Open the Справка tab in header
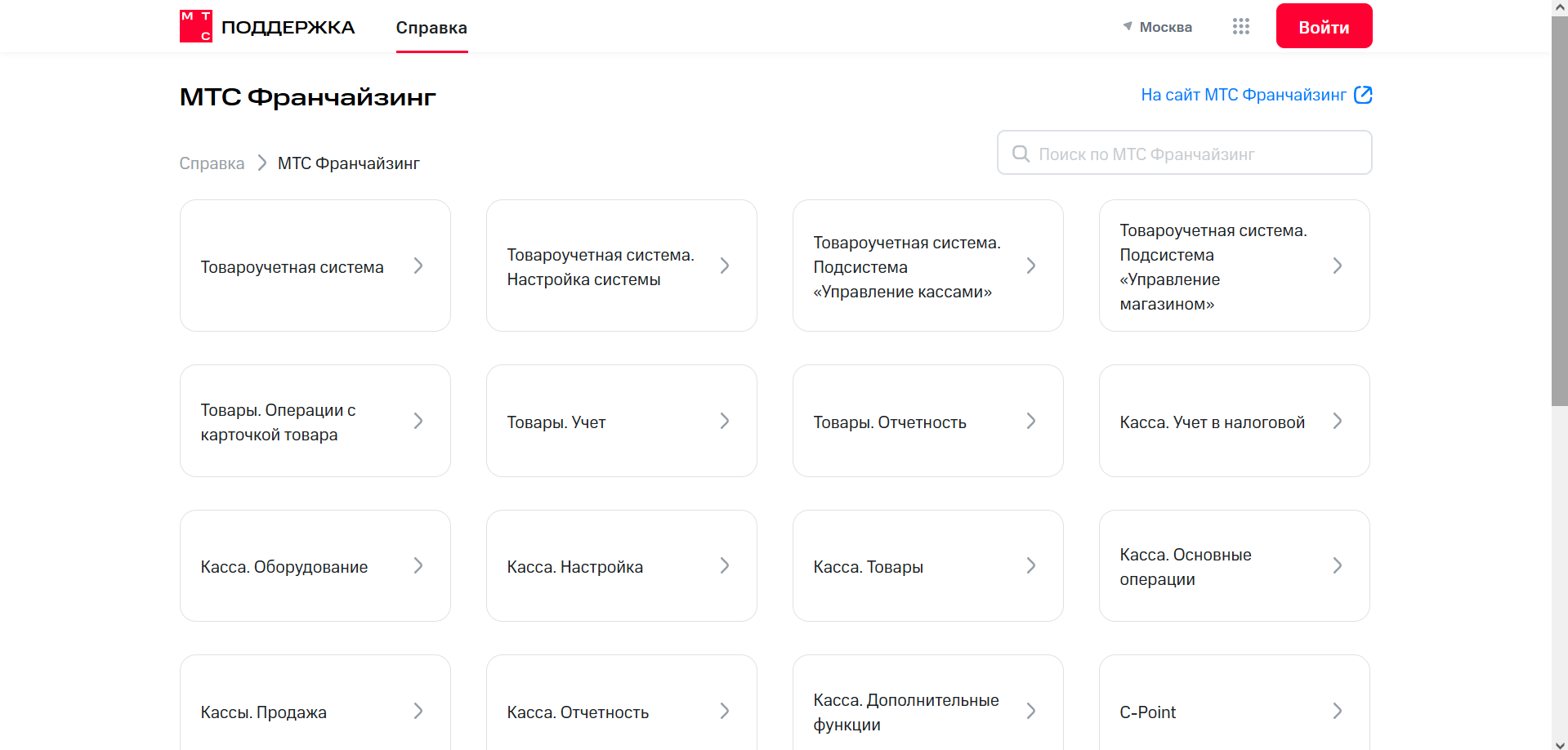Image resolution: width=1568 pixels, height=750 pixels. point(431,28)
